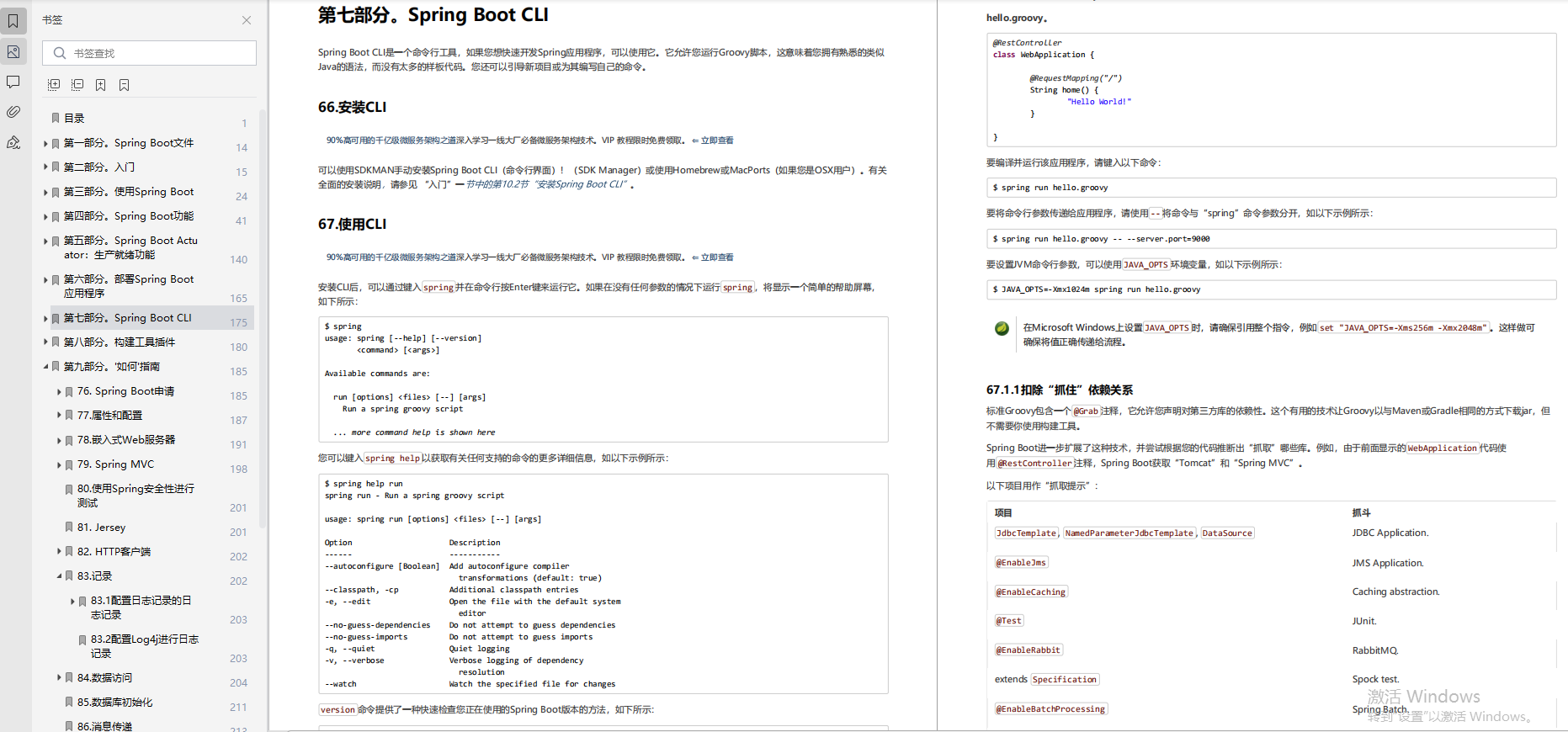The width and height of the screenshot is (1568, 732).
Task: Expand 第一部分. Spring Boot文件 bookmark
Action: (45, 144)
